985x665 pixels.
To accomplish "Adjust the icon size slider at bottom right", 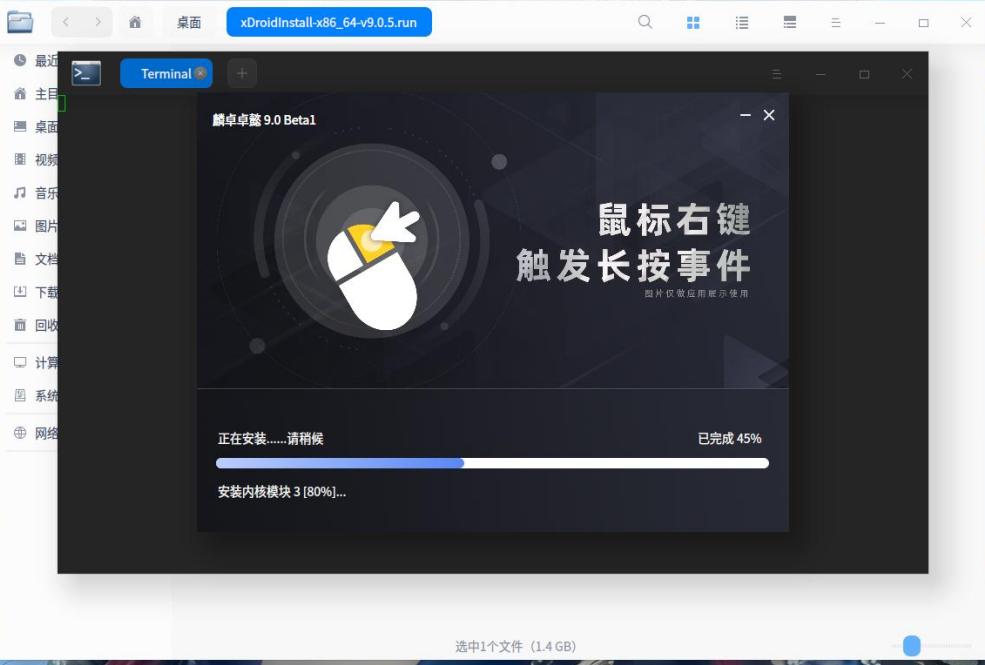I will [x=910, y=647].
